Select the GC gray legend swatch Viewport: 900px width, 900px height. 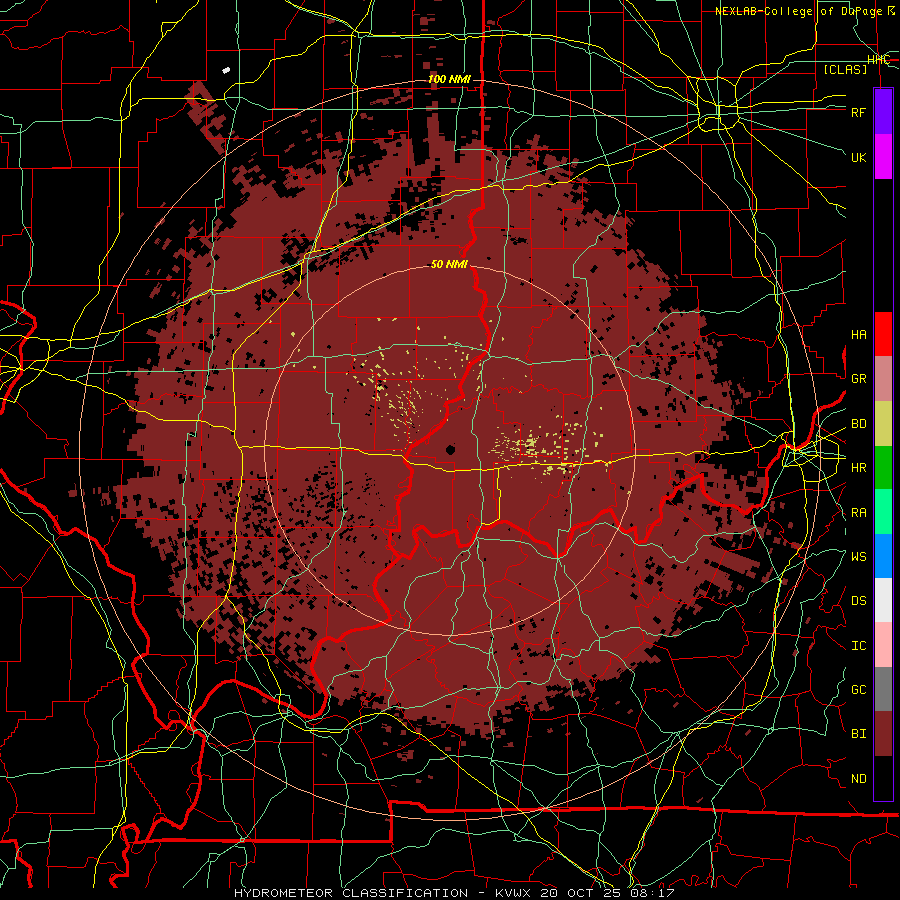click(883, 689)
